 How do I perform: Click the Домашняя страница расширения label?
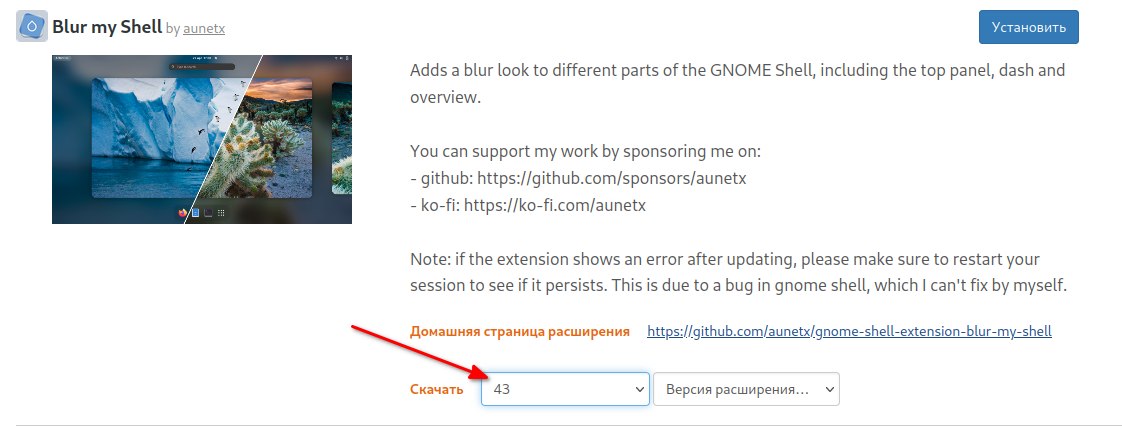pos(520,331)
